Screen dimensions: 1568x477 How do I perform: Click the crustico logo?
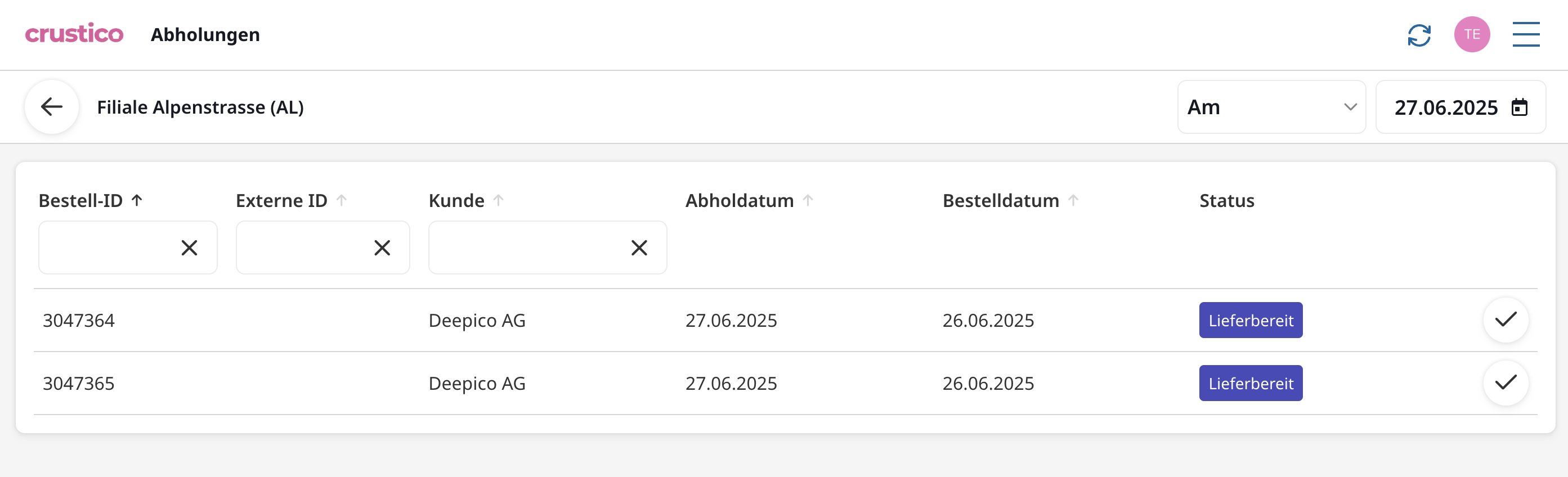[x=74, y=35]
